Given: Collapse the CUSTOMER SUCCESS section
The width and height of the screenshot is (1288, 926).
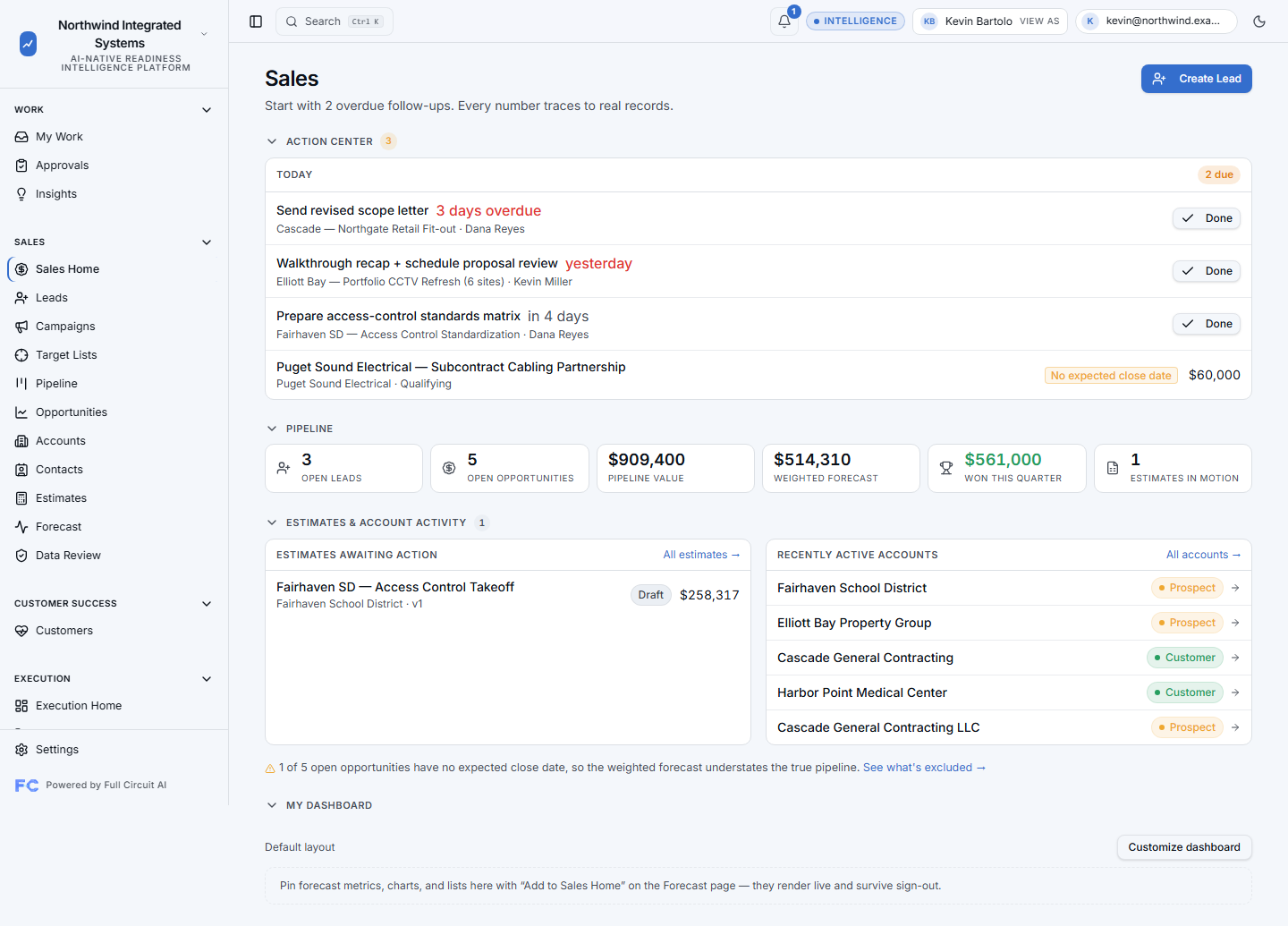Looking at the screenshot, I should (x=207, y=604).
